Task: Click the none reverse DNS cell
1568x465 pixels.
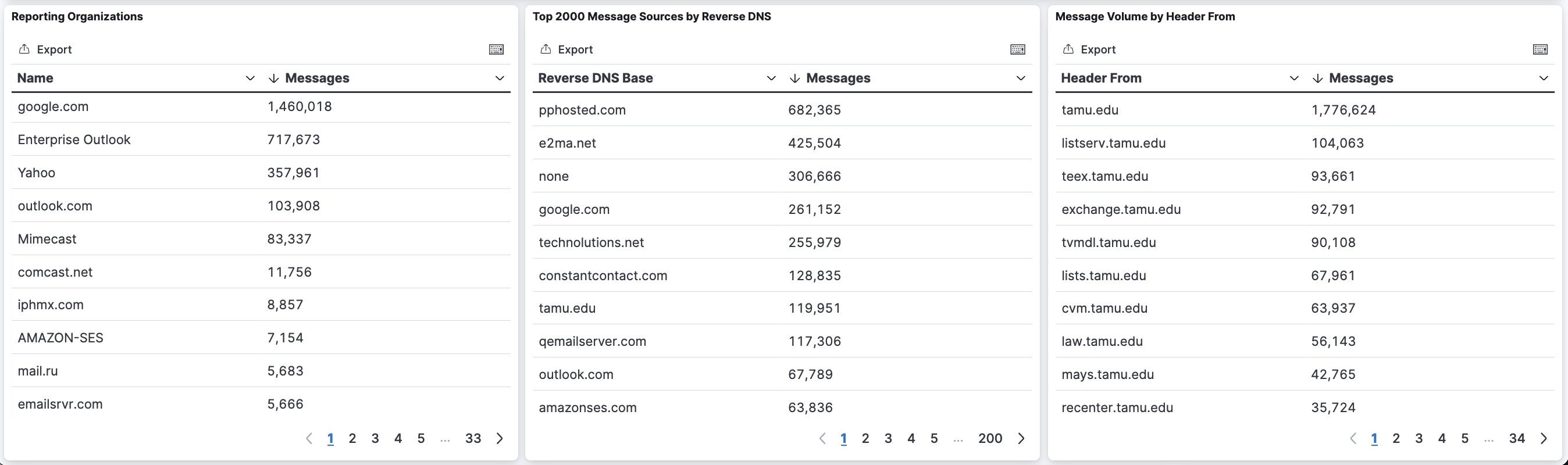Action: click(554, 177)
